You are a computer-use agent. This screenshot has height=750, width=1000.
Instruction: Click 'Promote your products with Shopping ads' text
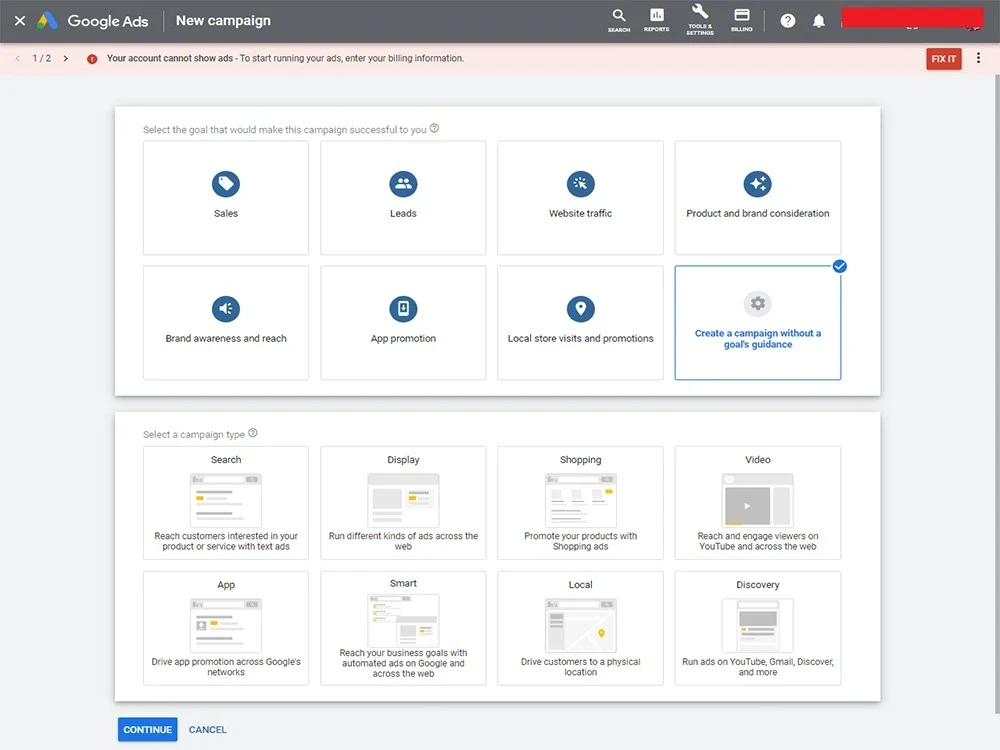click(x=580, y=541)
